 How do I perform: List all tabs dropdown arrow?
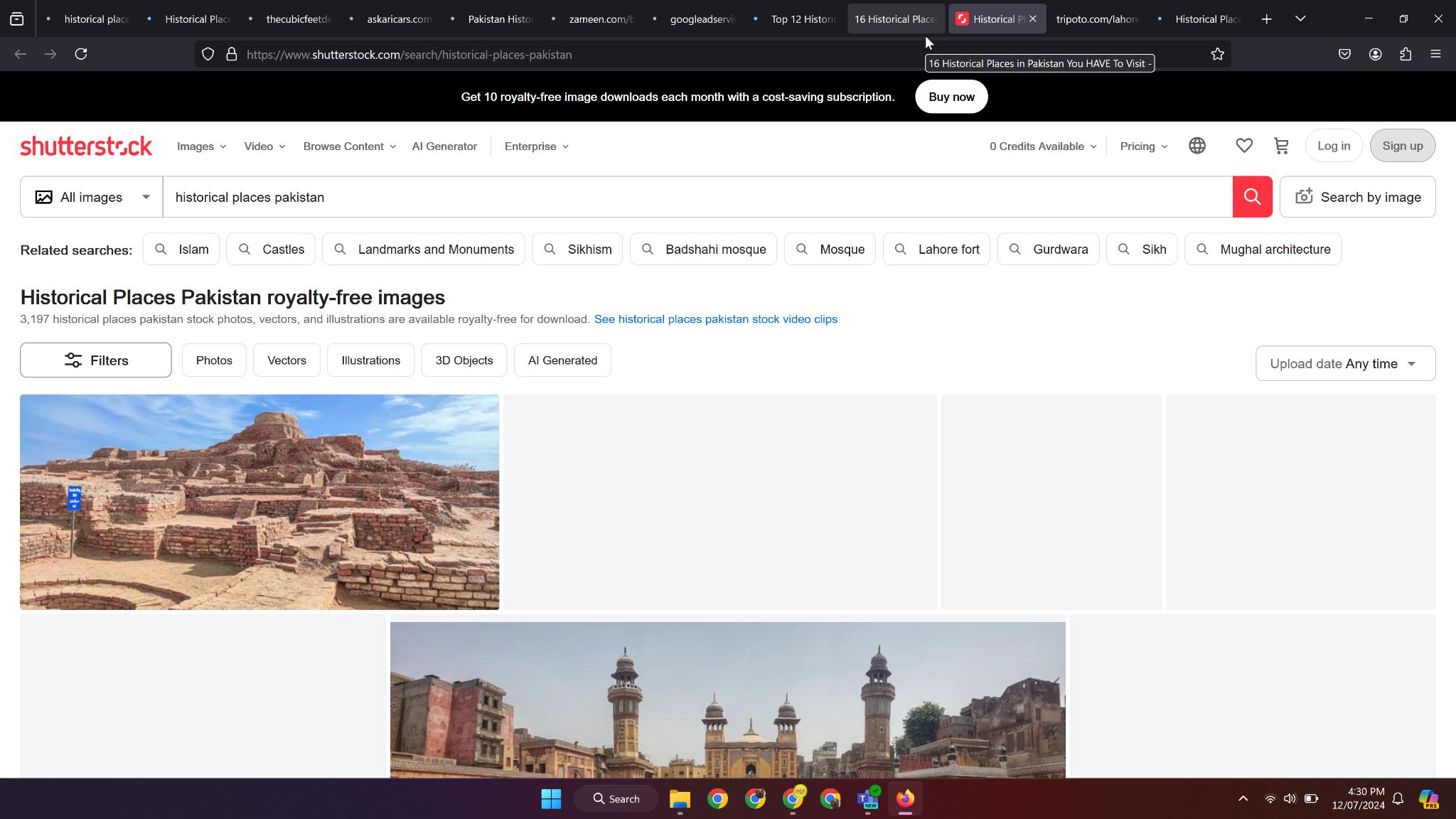(1300, 19)
